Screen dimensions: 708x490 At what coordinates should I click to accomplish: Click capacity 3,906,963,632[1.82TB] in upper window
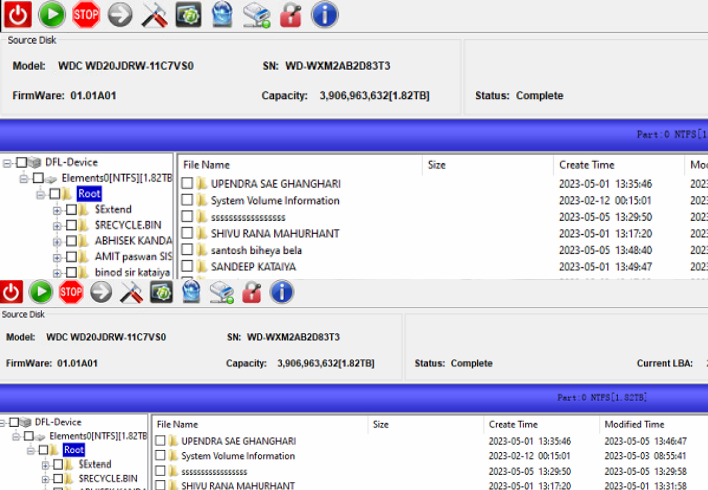tap(374, 96)
